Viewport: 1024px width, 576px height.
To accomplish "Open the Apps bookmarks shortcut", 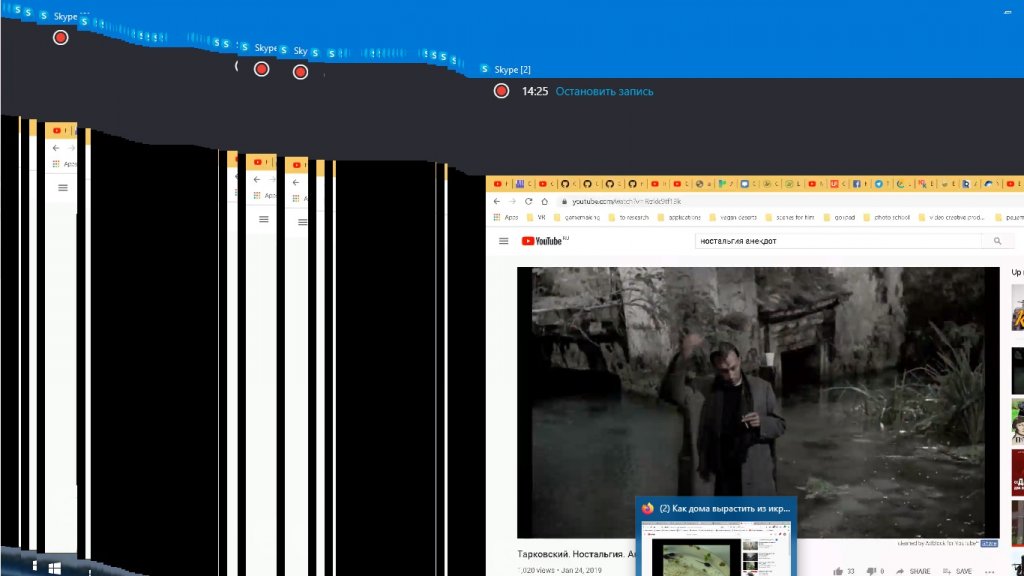I will pos(506,217).
